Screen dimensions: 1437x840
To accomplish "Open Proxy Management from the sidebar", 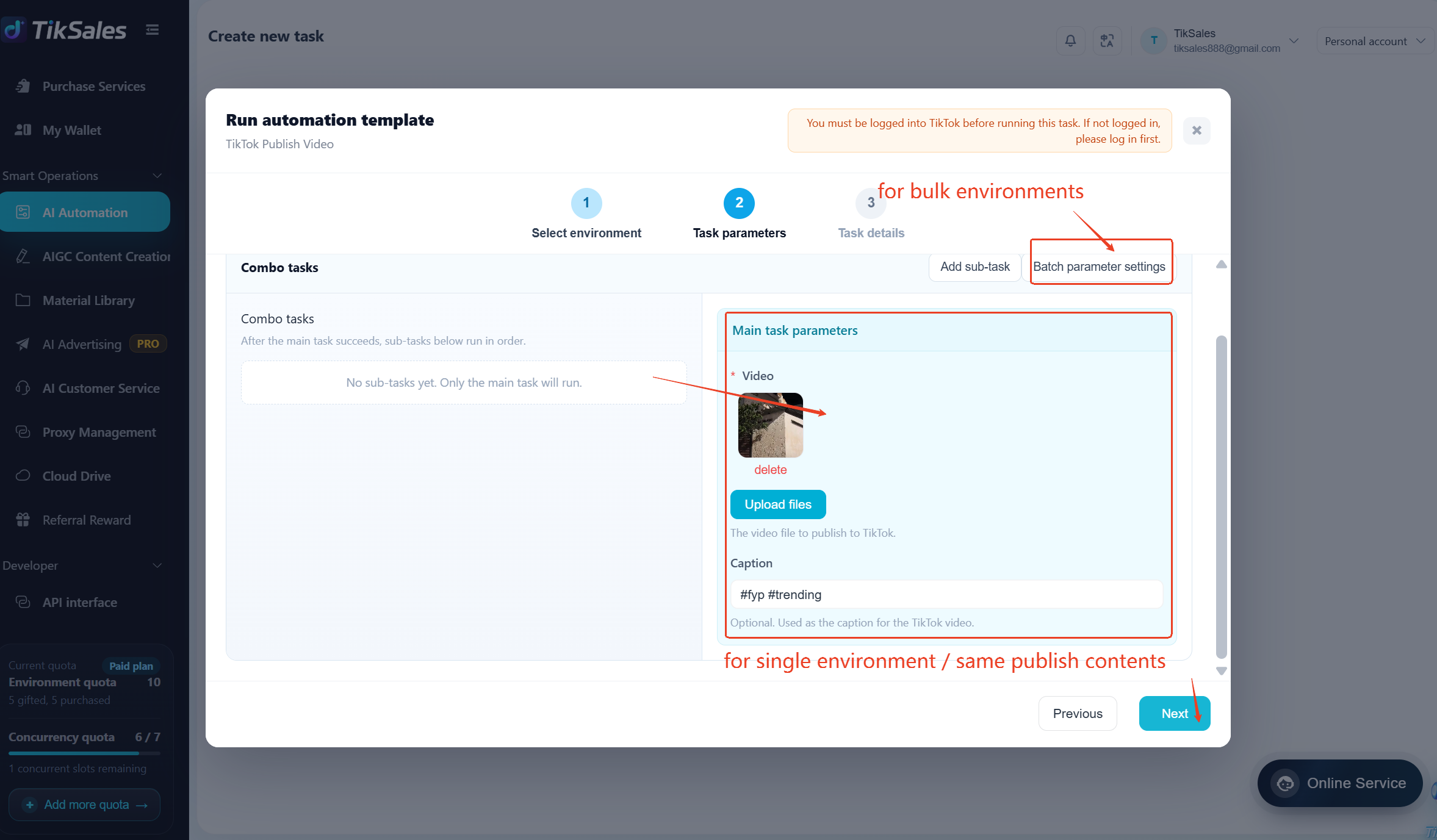I will (85, 432).
